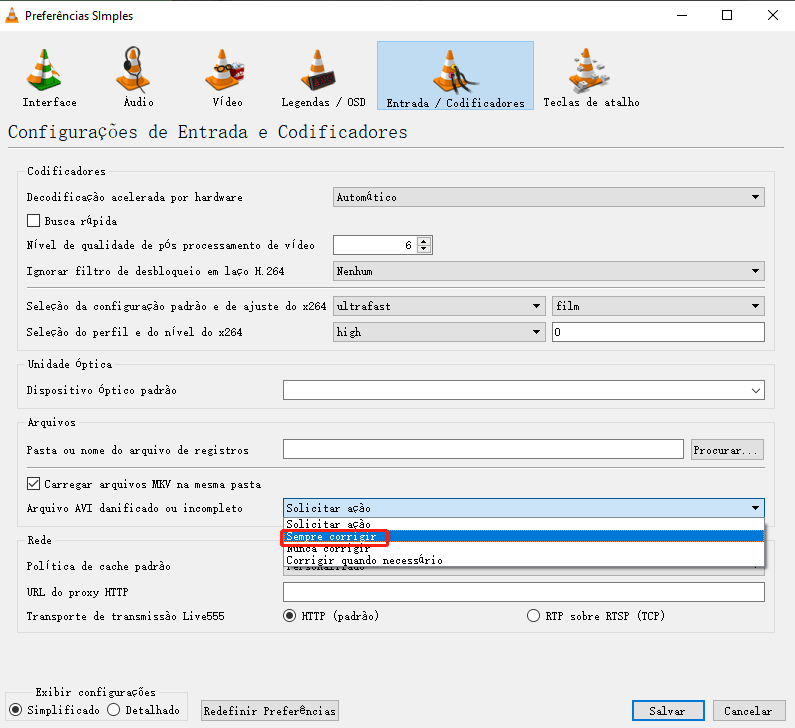Minimize the preferences window
The height and width of the screenshot is (728, 795).
coord(682,15)
